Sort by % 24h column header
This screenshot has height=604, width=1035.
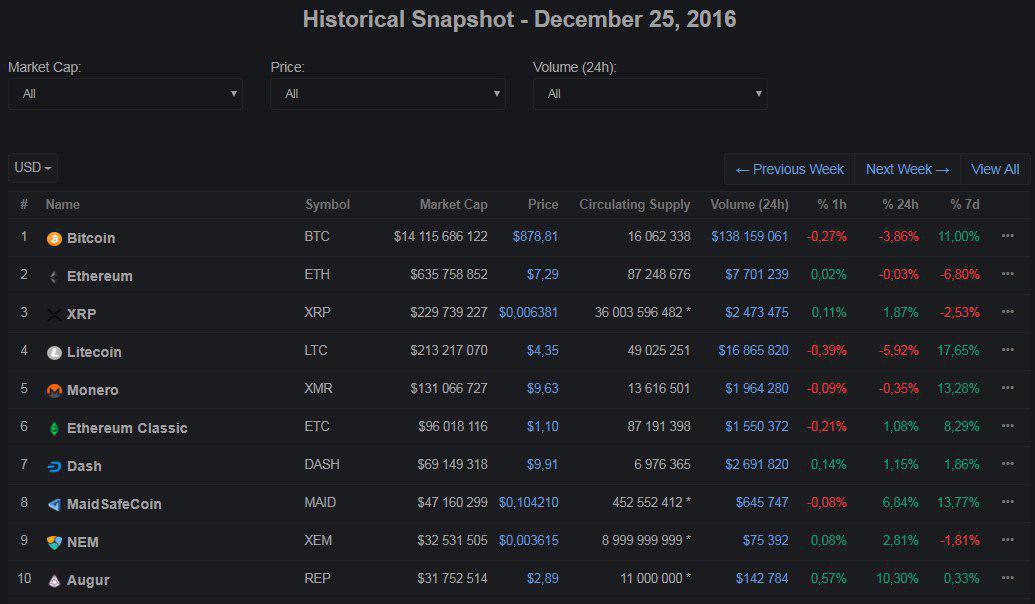coord(900,205)
